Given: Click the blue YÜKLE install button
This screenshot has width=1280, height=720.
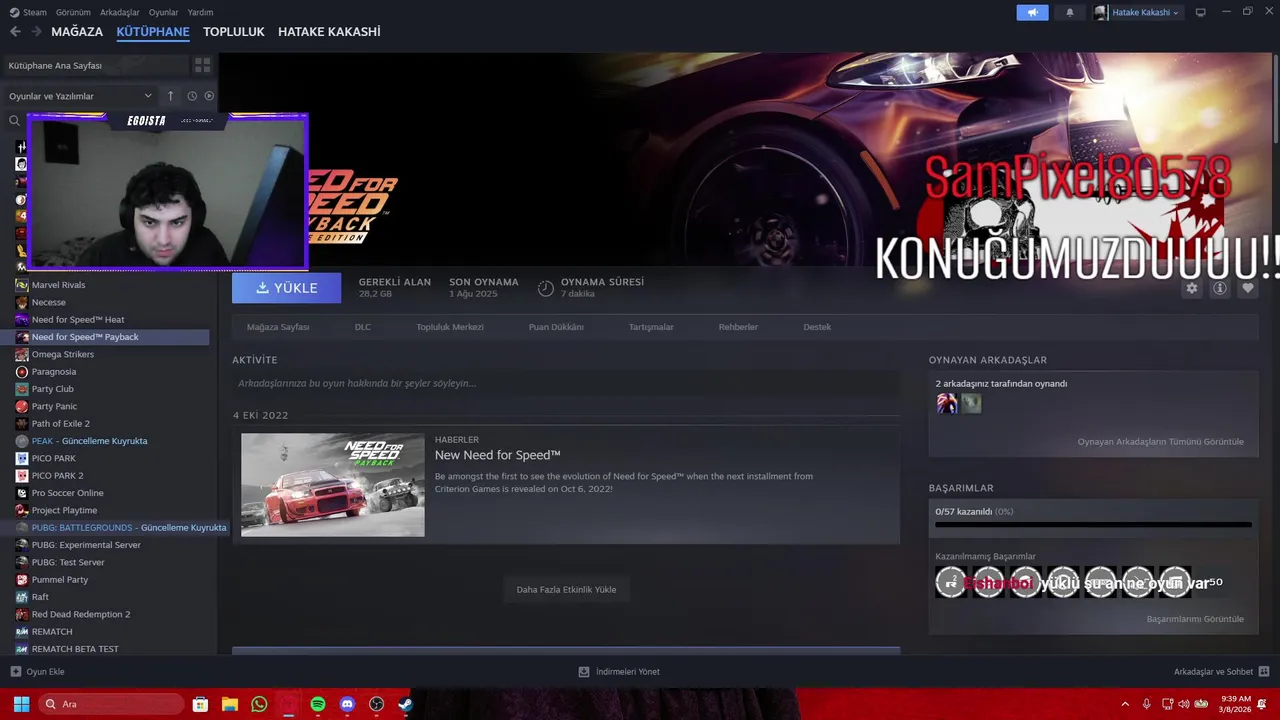Looking at the screenshot, I should (x=286, y=288).
